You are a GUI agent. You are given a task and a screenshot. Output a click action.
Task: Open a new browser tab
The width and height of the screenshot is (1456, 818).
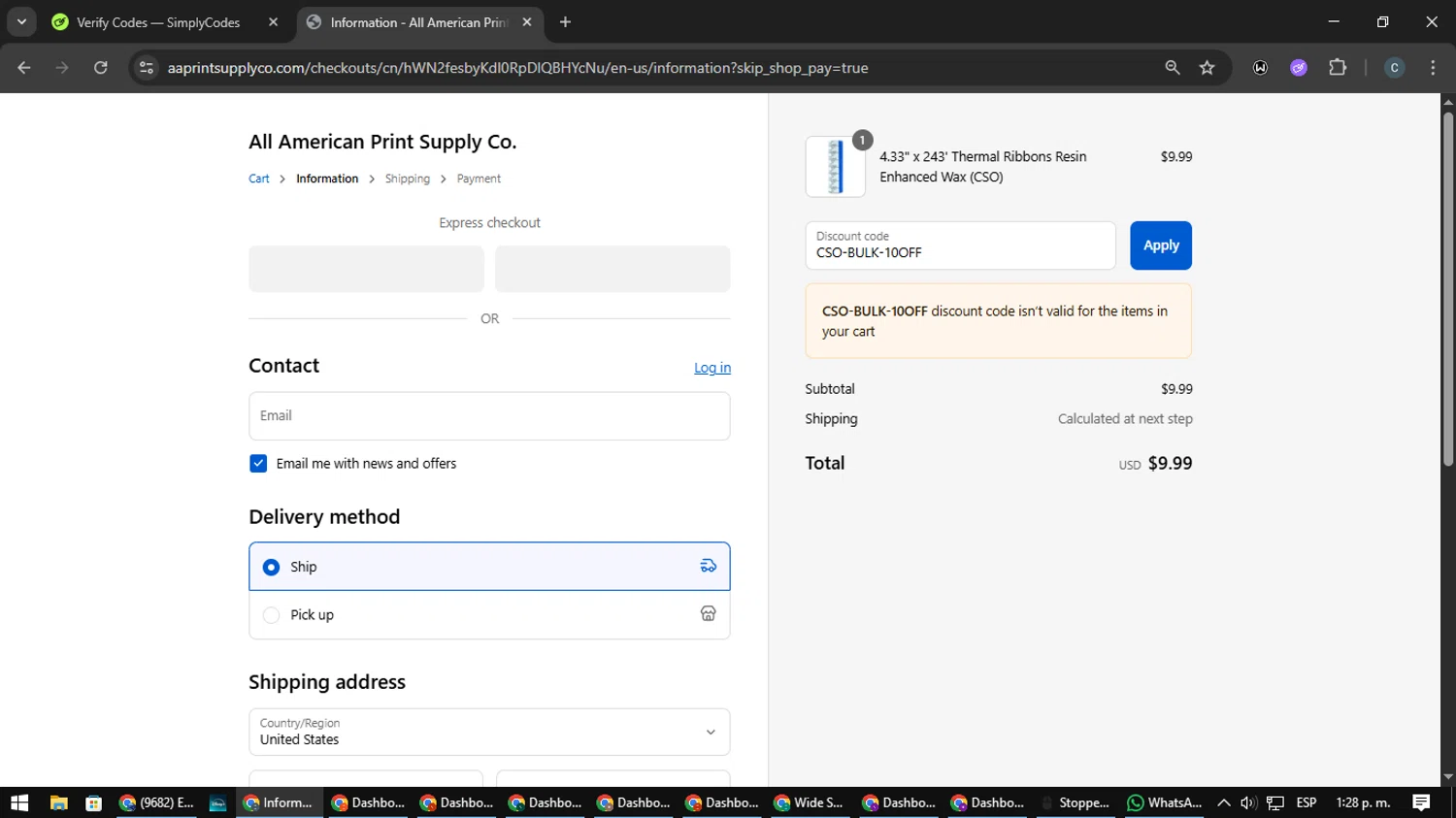click(566, 22)
